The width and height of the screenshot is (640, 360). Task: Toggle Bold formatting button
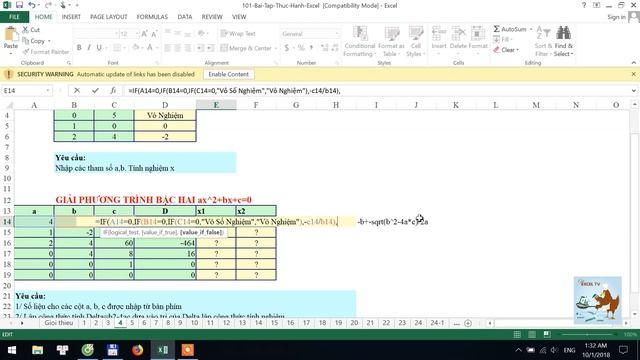[x=79, y=48]
